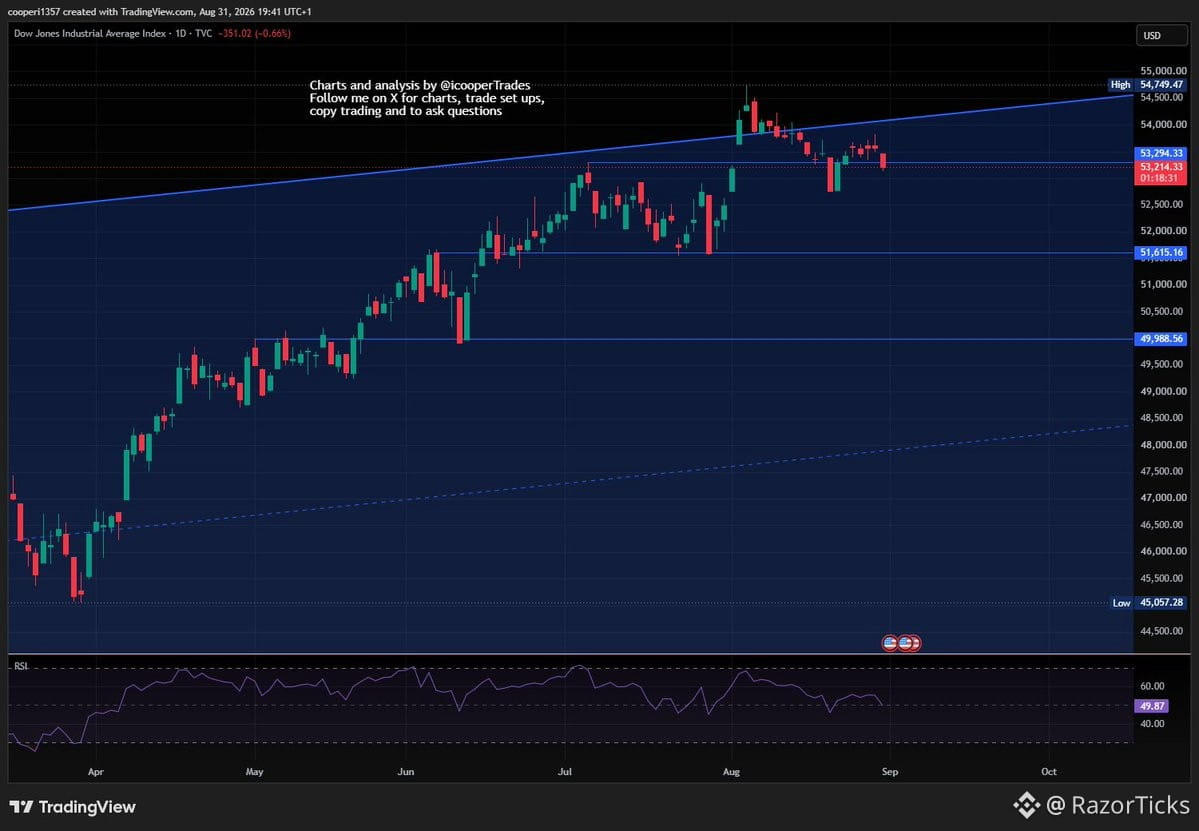This screenshot has width=1199, height=831.
Task: Click the 55,000.00 price axis level
Action: (x=1163, y=70)
